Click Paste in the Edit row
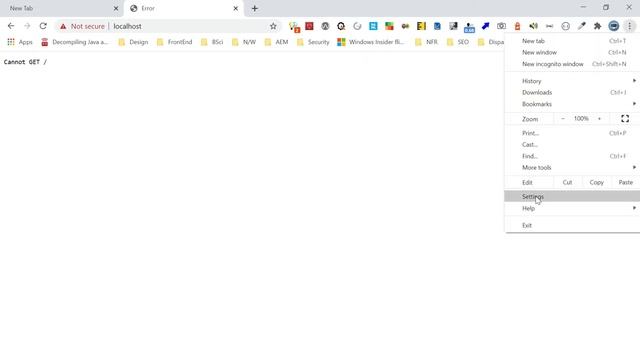 pyautogui.click(x=625, y=182)
